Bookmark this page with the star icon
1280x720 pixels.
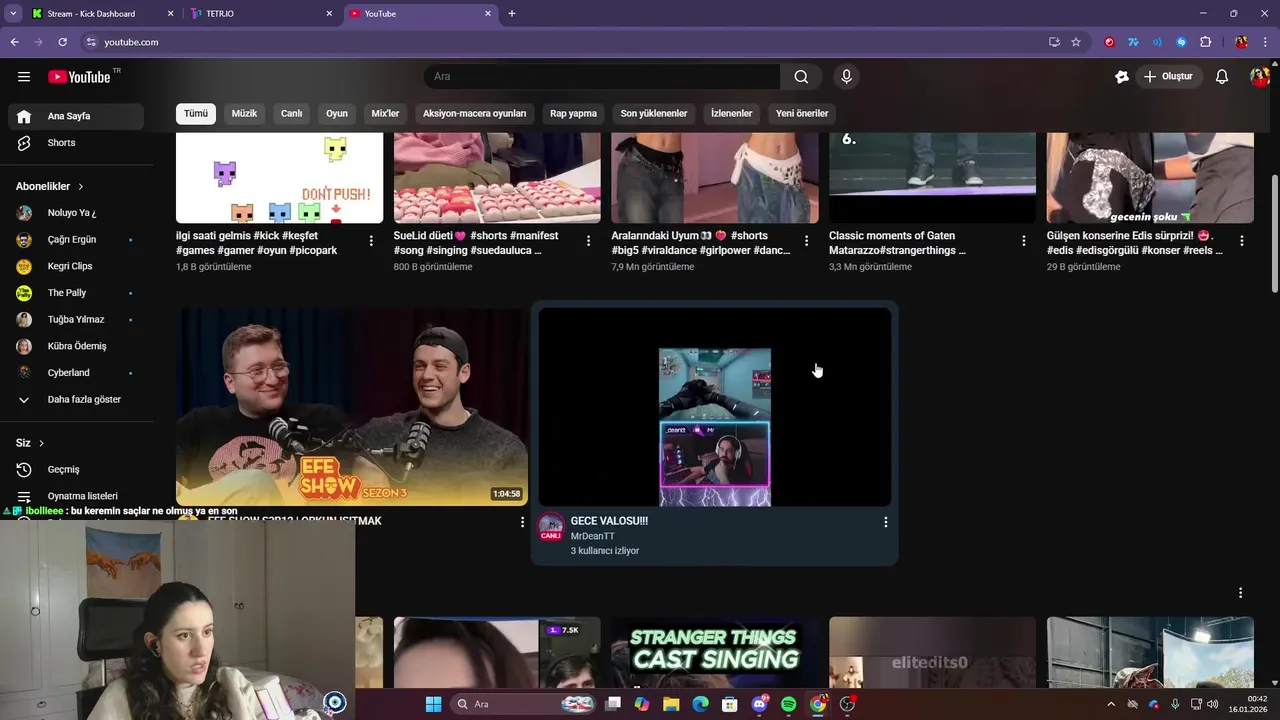pyautogui.click(x=1076, y=42)
